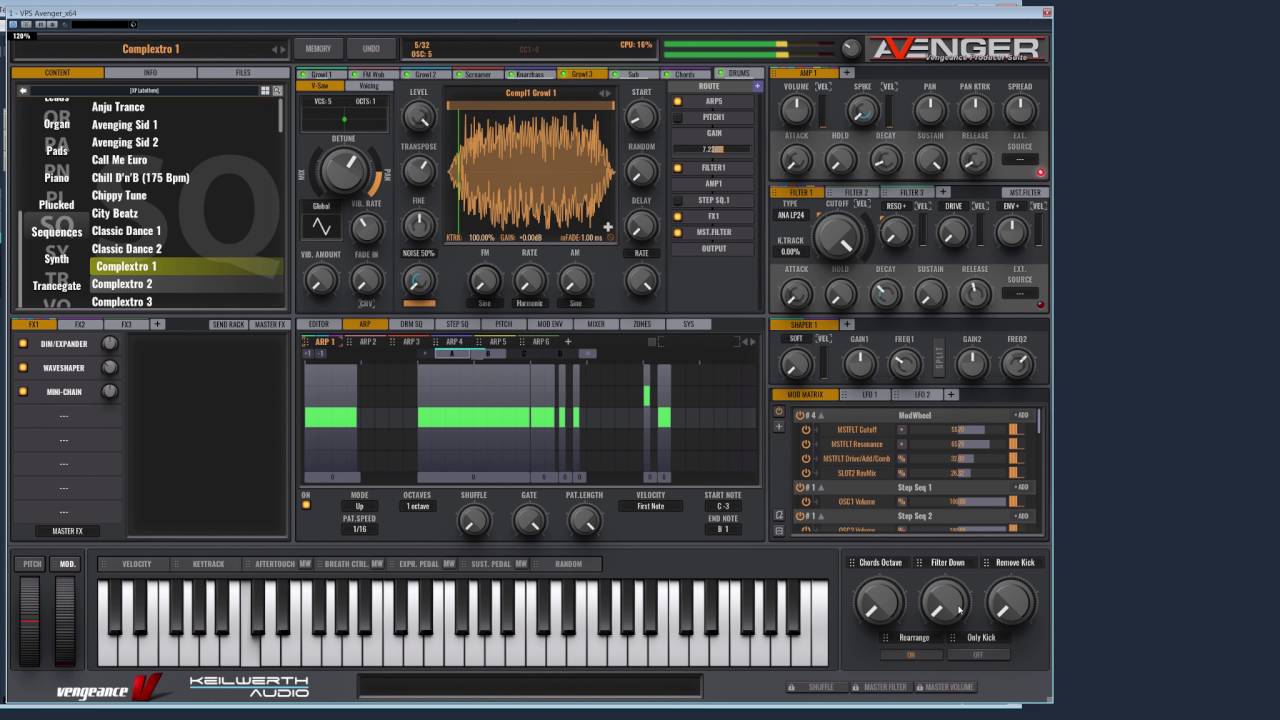Click the lock icon next to MASTER FILTER

point(855,687)
